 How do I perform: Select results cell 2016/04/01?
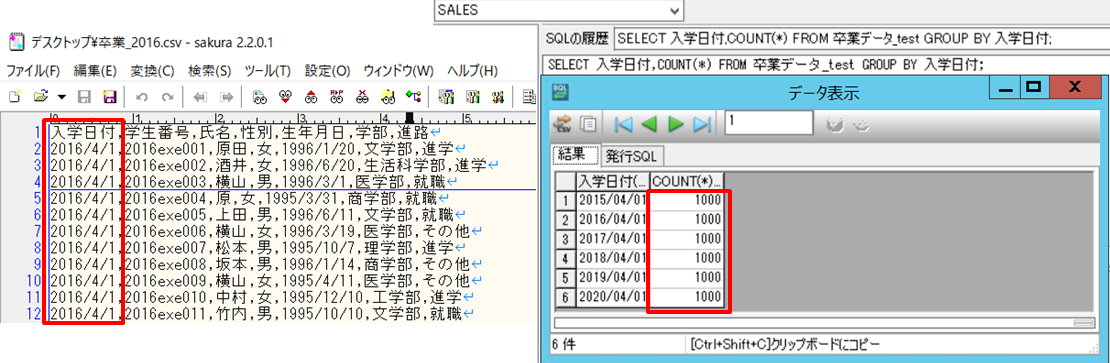point(612,219)
